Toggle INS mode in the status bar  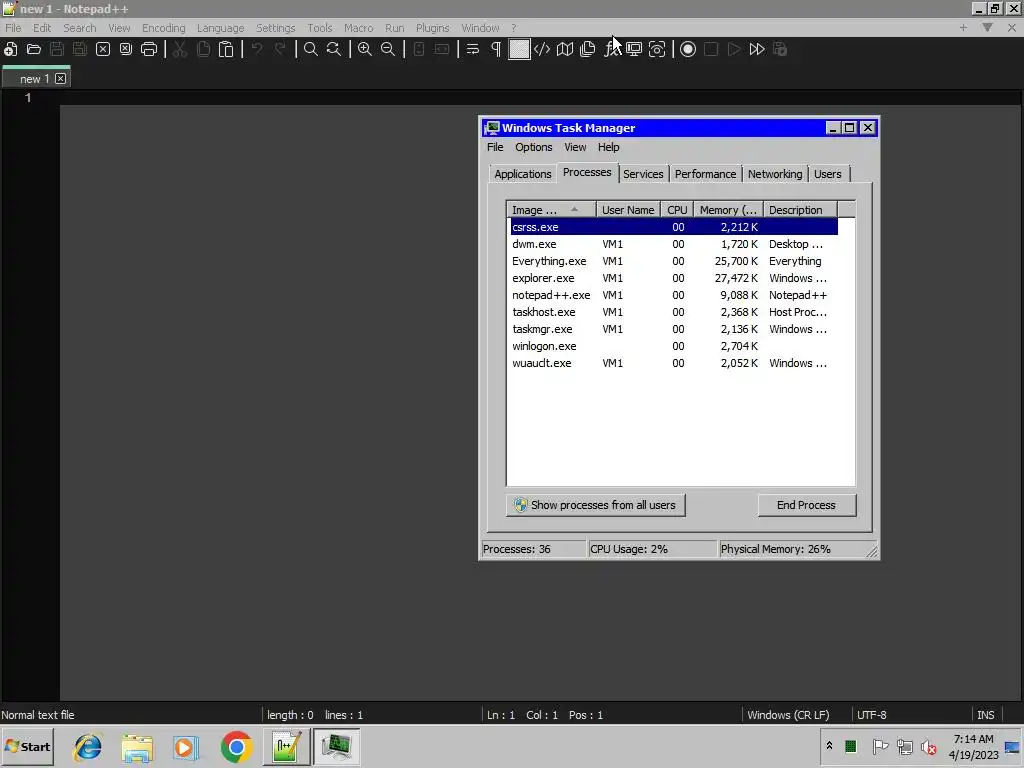985,715
